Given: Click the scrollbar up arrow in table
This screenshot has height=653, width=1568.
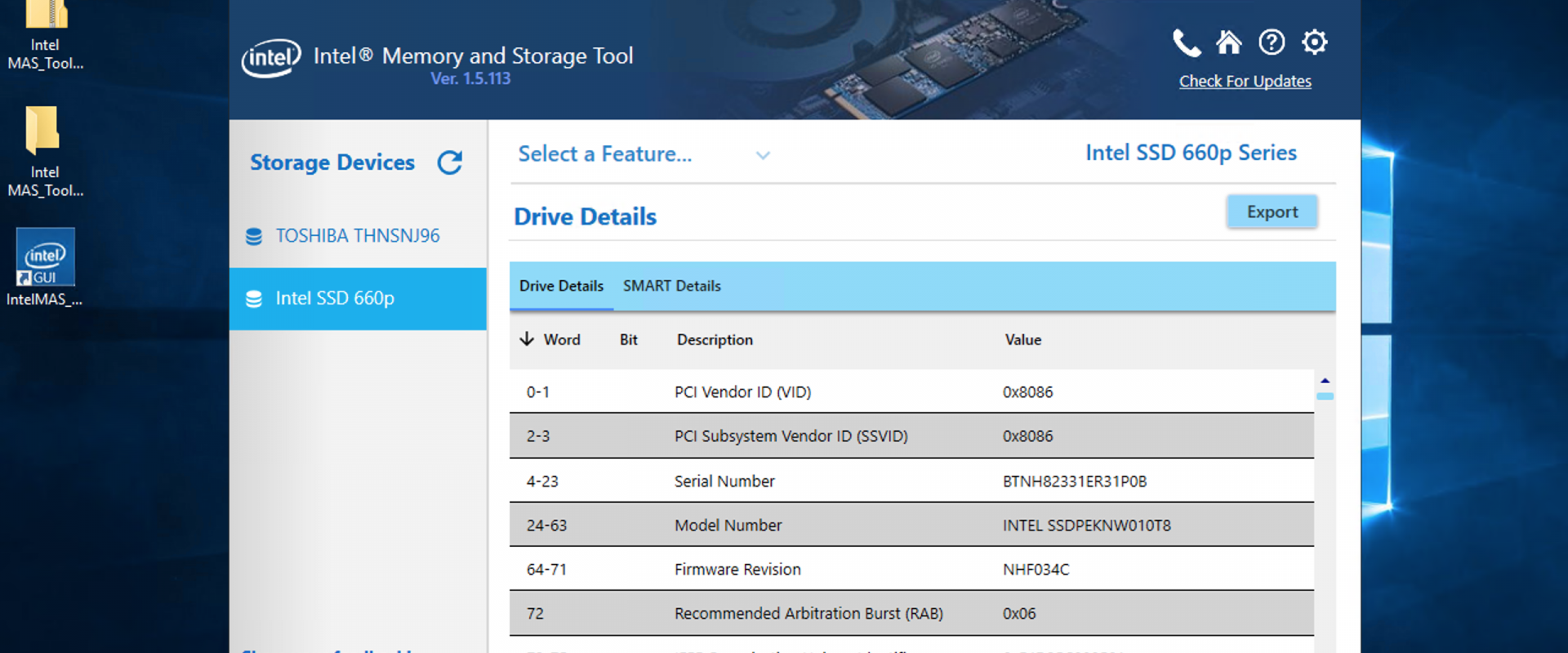Looking at the screenshot, I should (1325, 380).
